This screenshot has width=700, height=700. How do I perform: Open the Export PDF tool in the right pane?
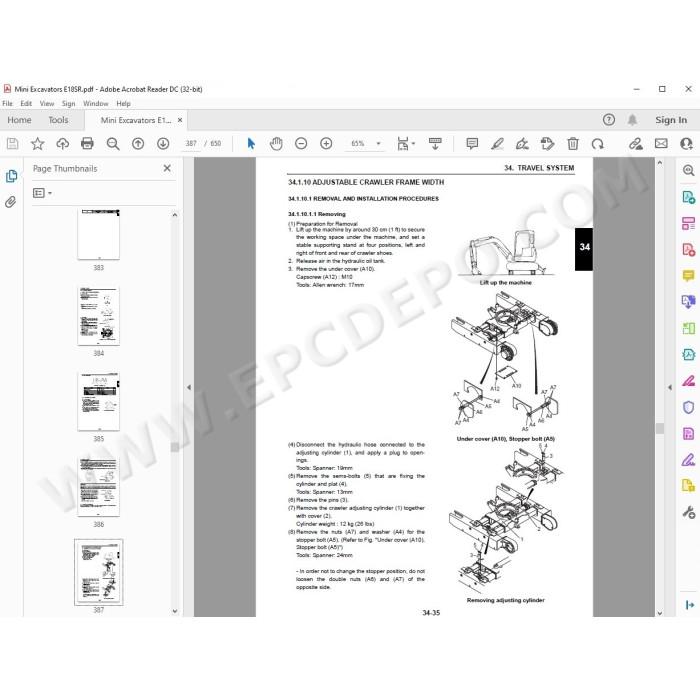pos(688,196)
